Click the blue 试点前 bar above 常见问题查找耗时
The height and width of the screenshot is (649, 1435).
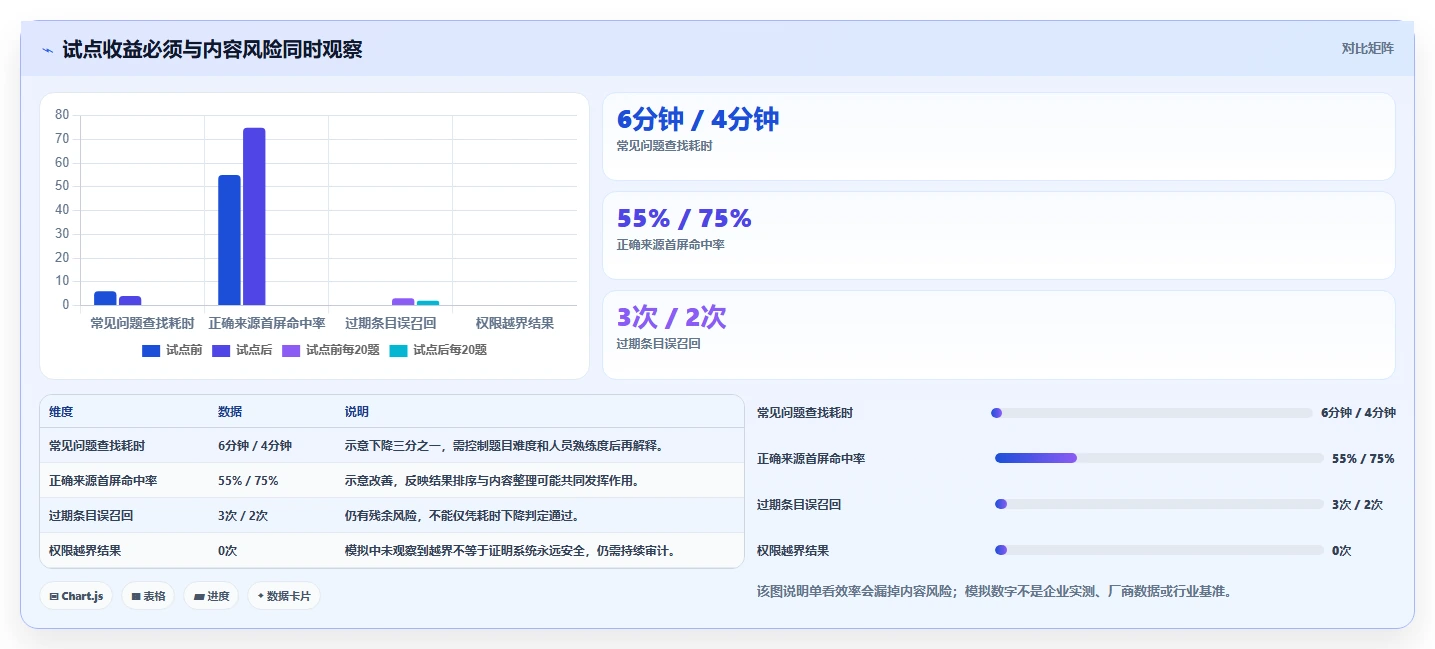(105, 298)
